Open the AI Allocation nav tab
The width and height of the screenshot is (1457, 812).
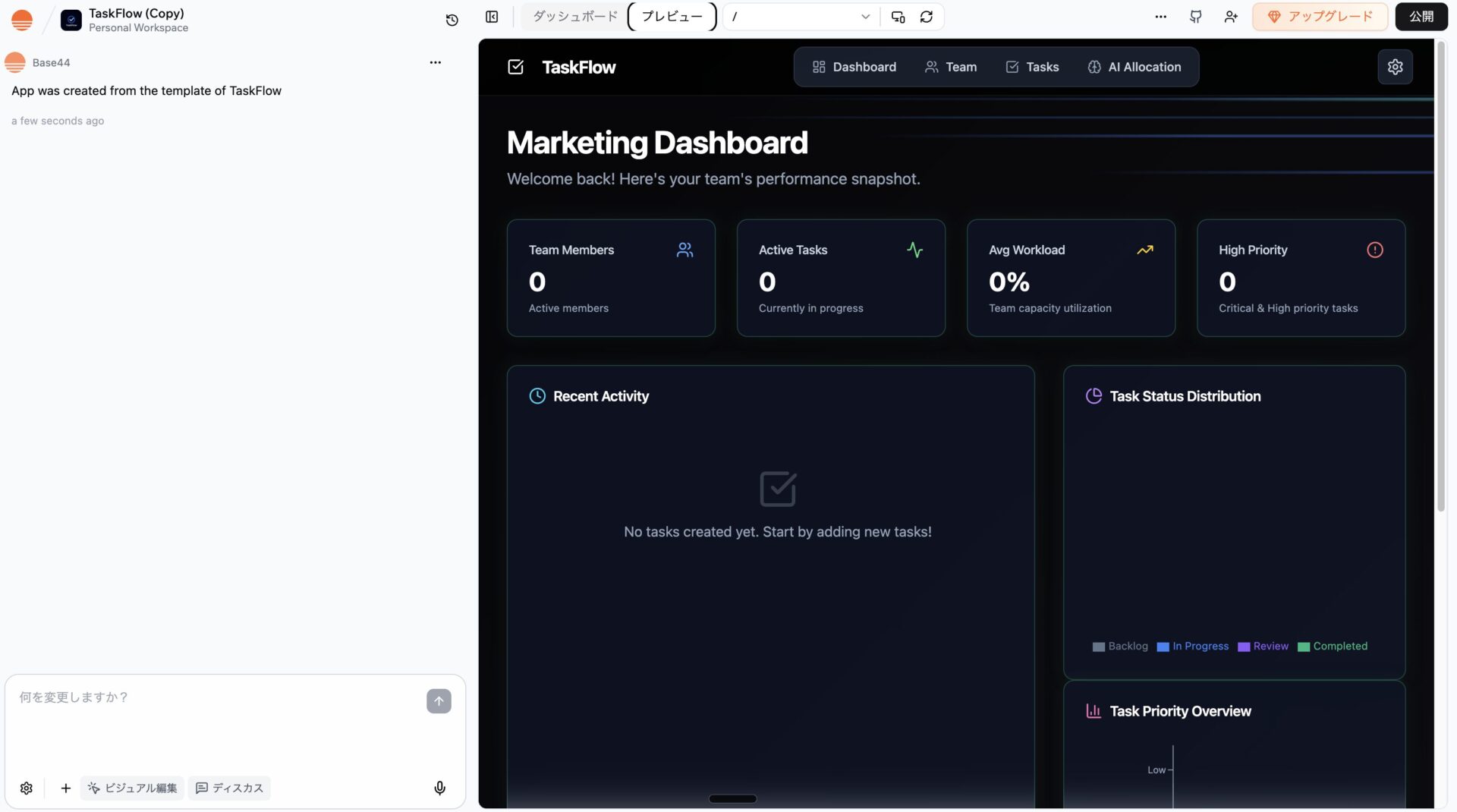coord(1134,67)
